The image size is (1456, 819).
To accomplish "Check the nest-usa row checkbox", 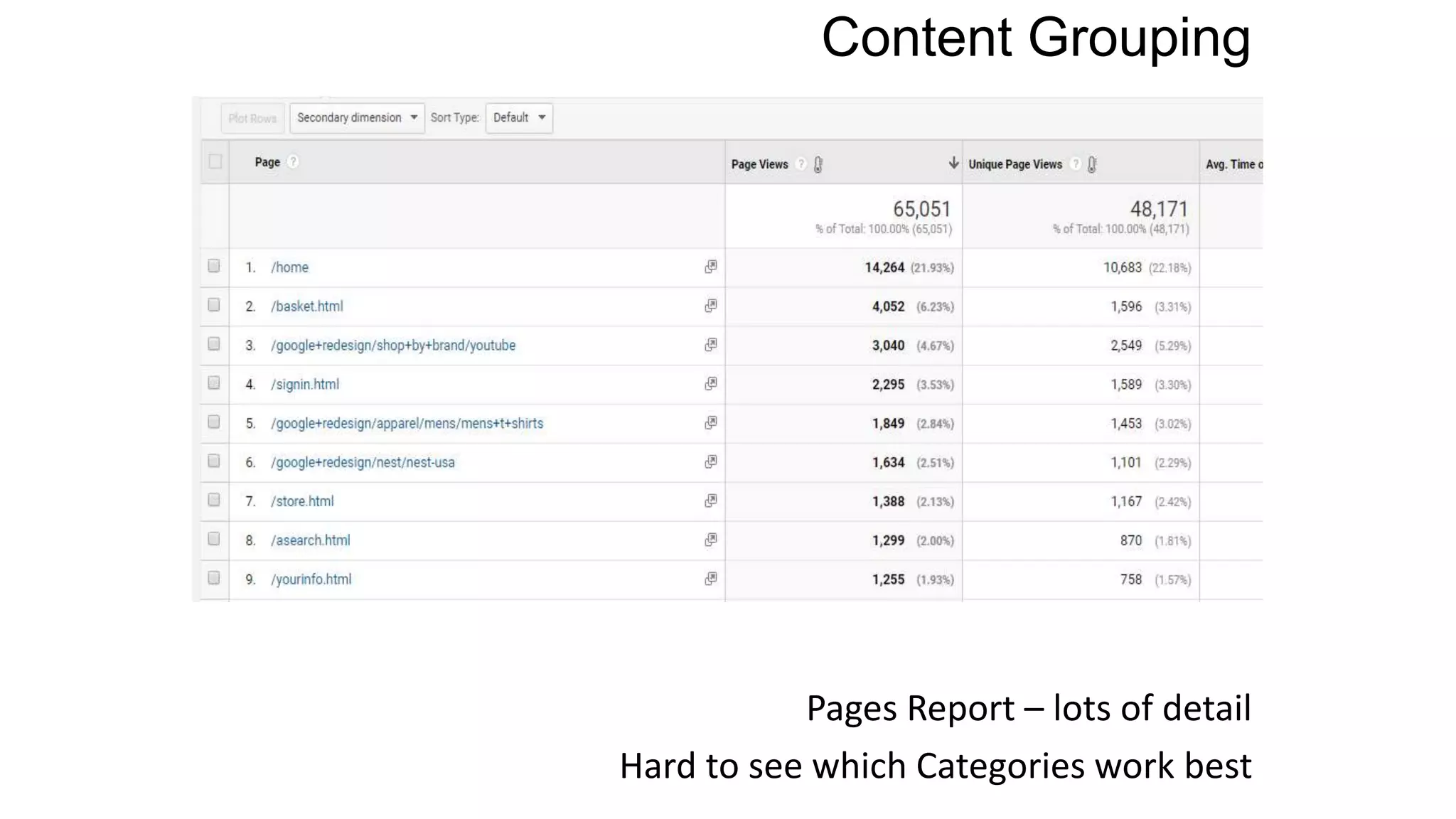I will (x=214, y=461).
